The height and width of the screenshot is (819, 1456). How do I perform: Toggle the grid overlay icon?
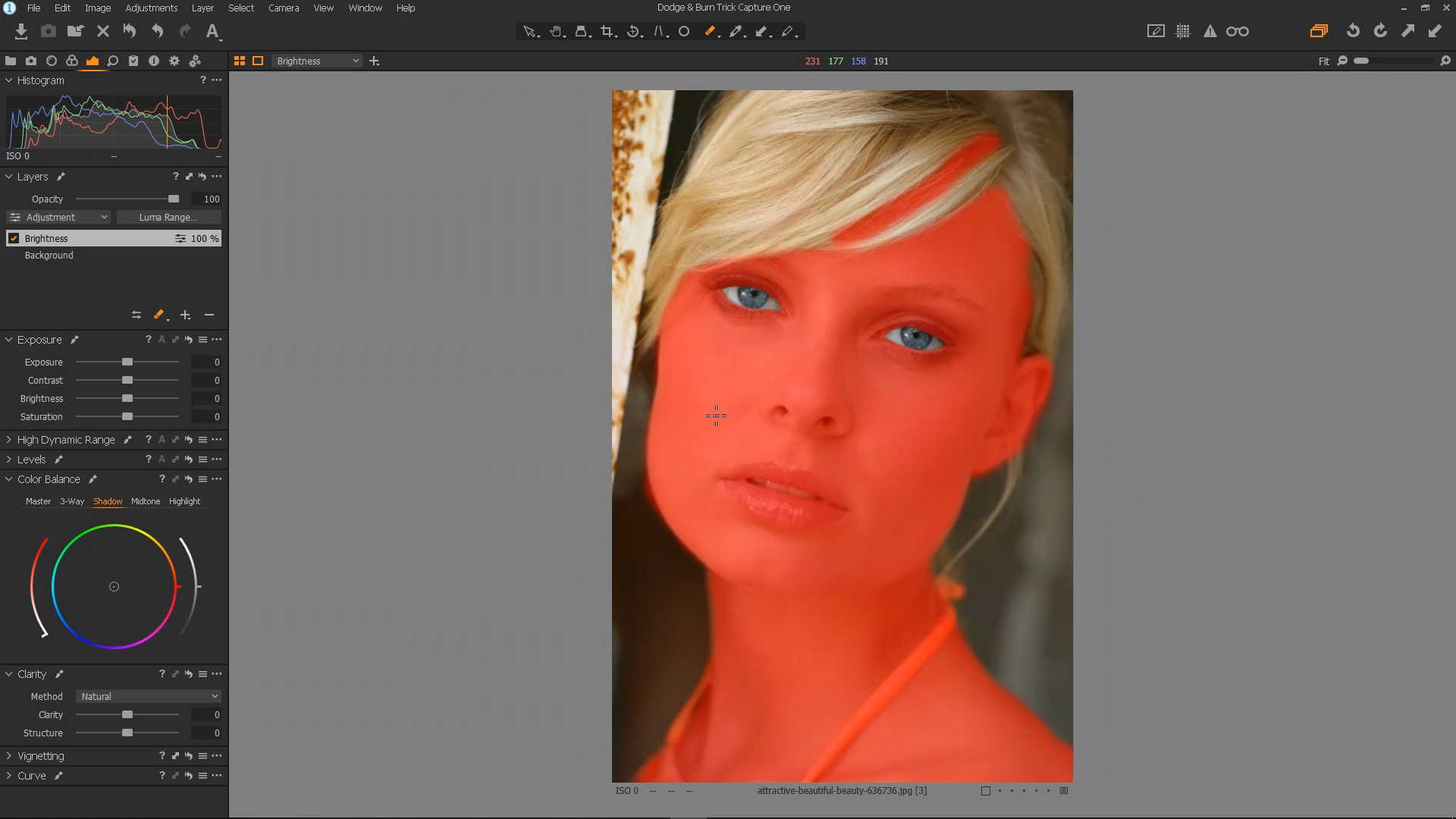coord(1183,31)
